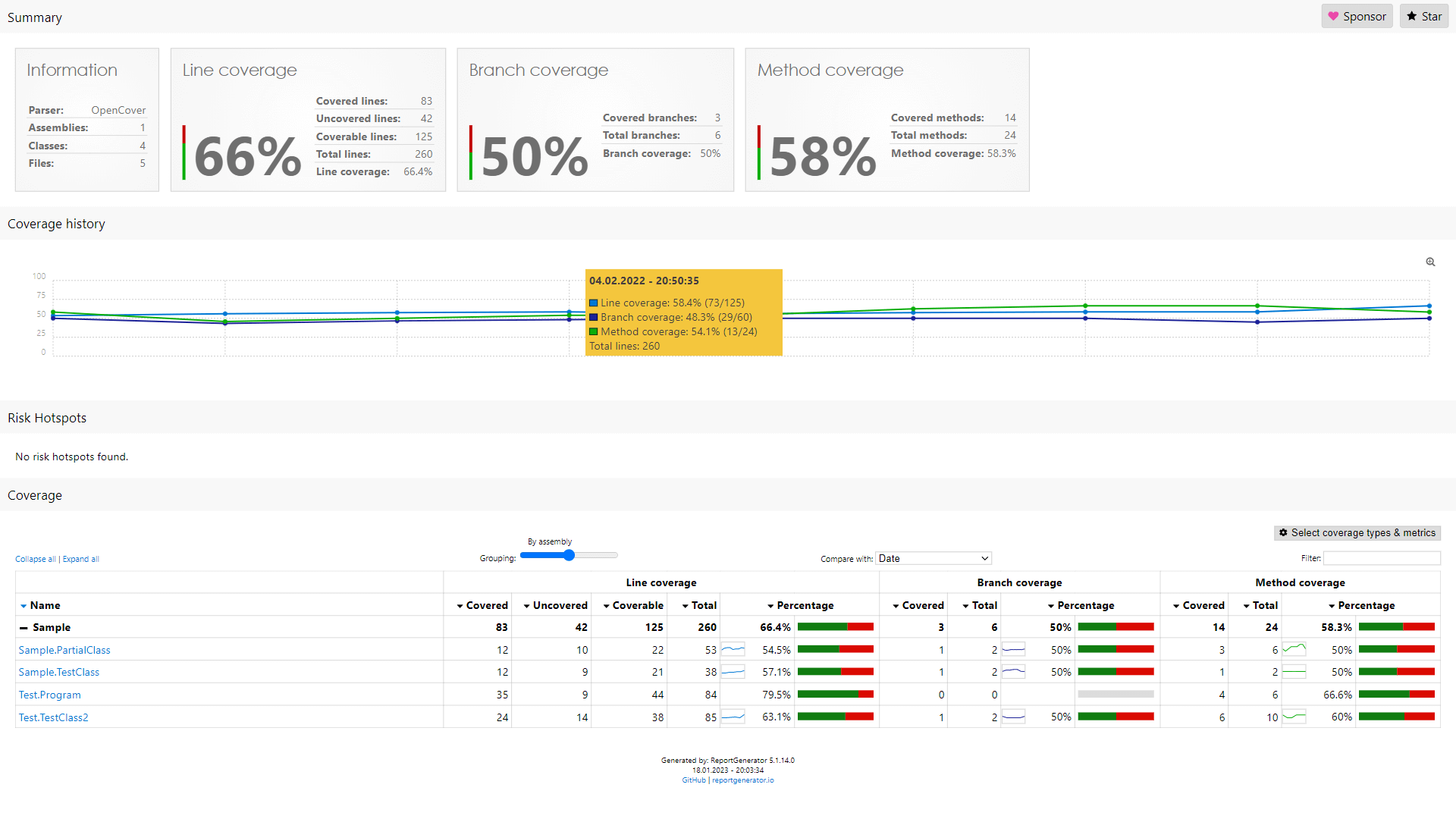This screenshot has width=1456, height=819.
Task: Click Expand all link
Action: point(80,560)
